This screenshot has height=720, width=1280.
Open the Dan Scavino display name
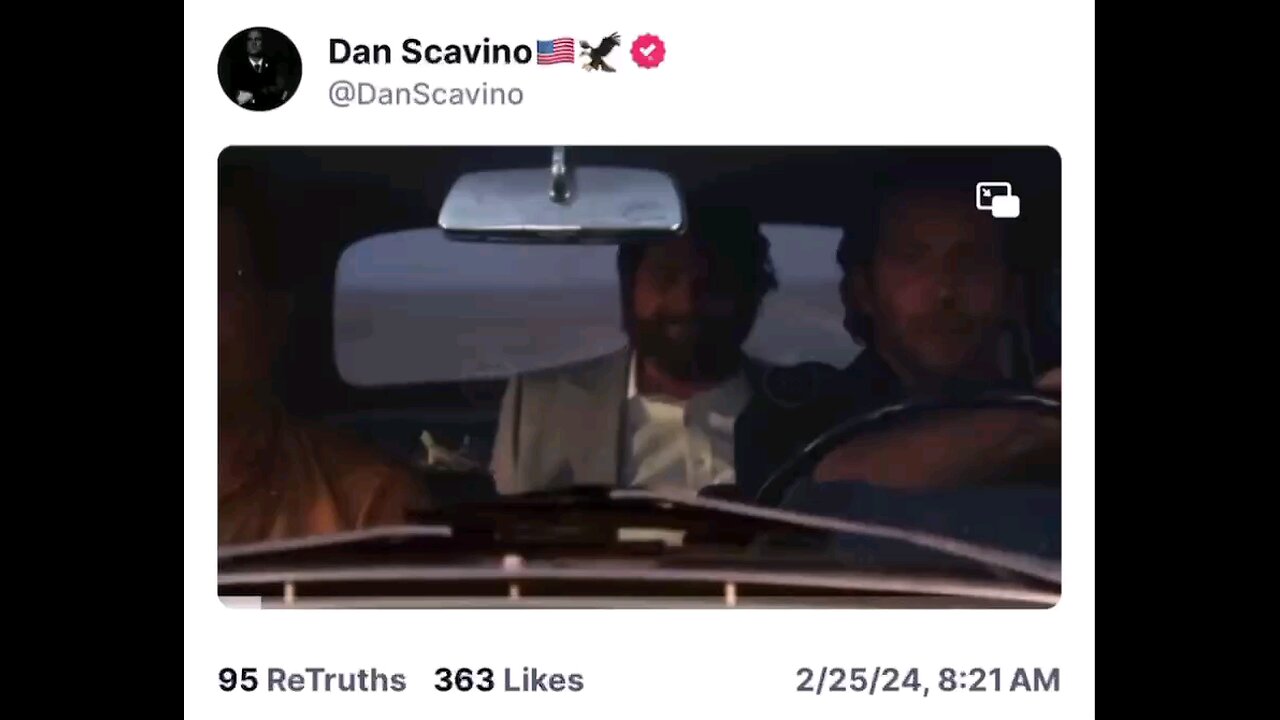430,52
